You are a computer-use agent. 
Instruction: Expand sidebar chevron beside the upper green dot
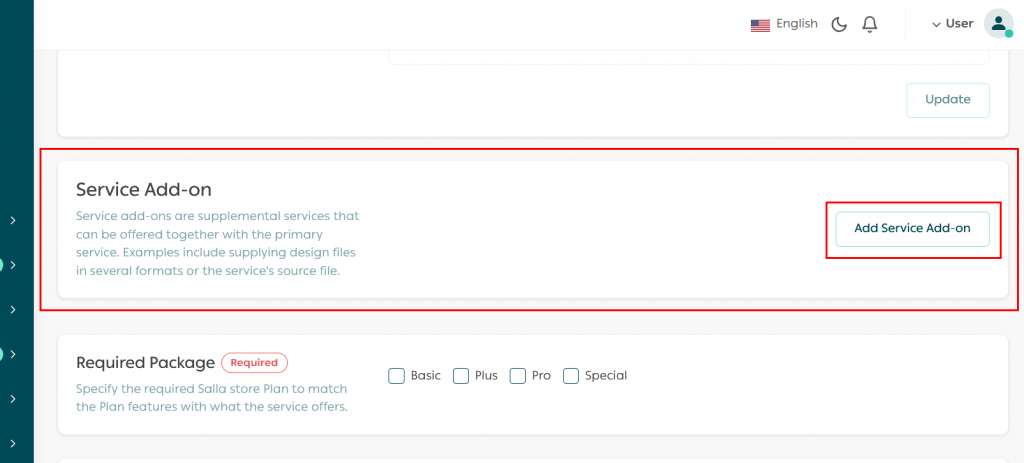13,265
